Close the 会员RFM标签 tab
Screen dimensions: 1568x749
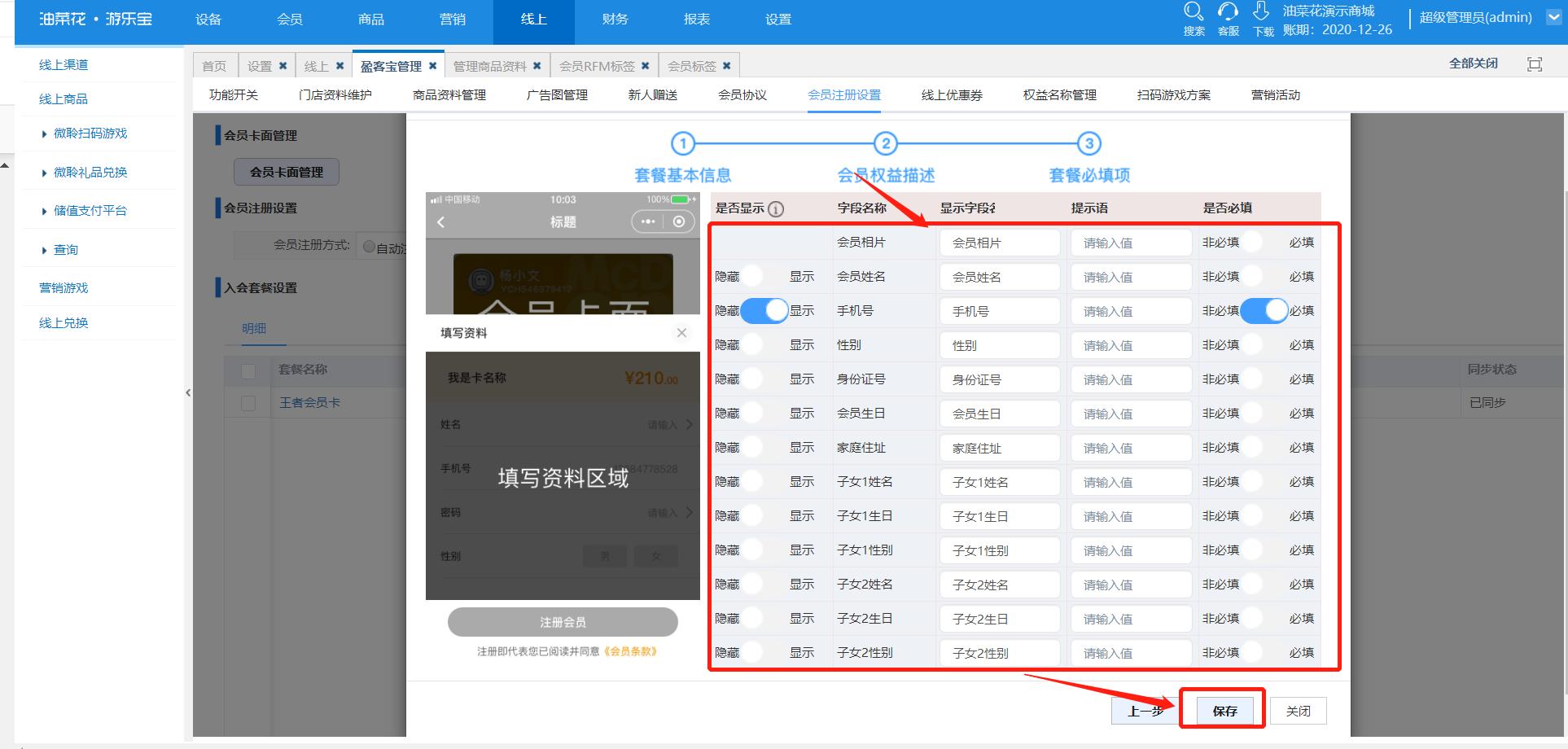[x=645, y=66]
